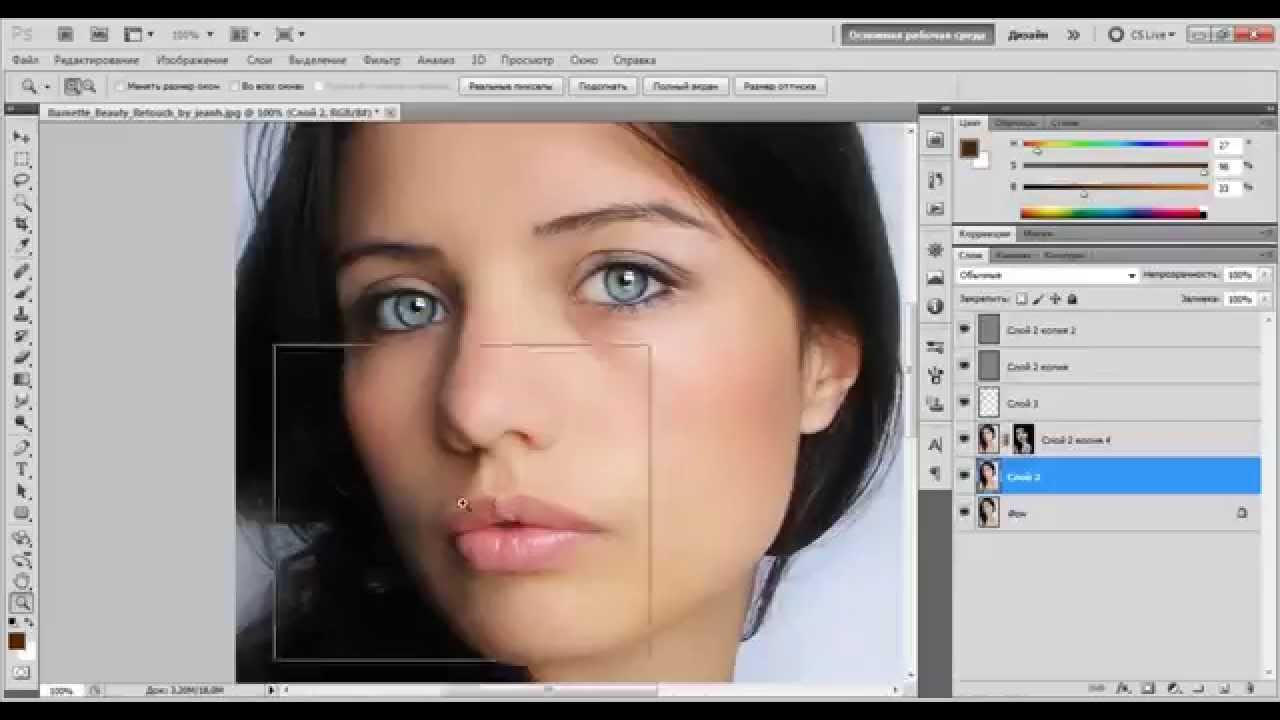Image resolution: width=1280 pixels, height=720 pixels.
Task: Click the Размер оттиска button
Action: (780, 86)
